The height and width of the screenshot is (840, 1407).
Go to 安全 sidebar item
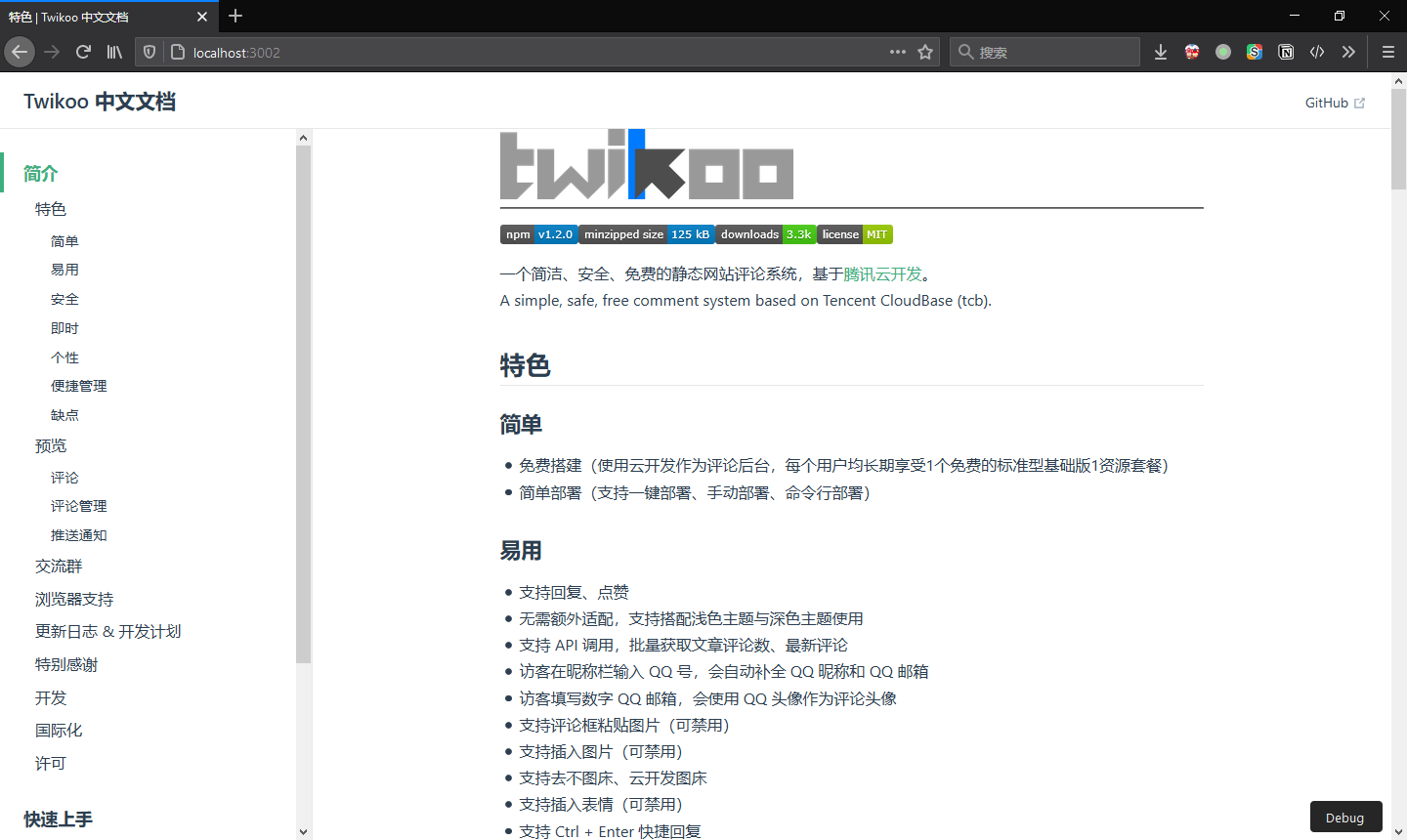click(x=64, y=299)
